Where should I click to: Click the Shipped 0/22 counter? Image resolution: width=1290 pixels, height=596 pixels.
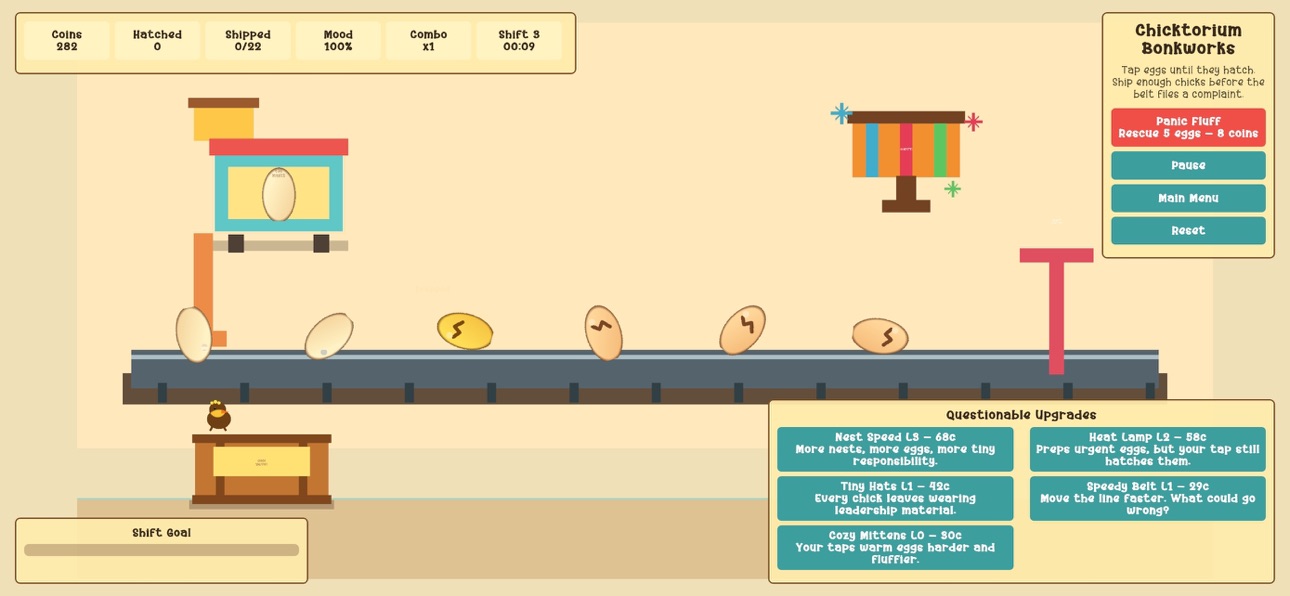pos(248,41)
